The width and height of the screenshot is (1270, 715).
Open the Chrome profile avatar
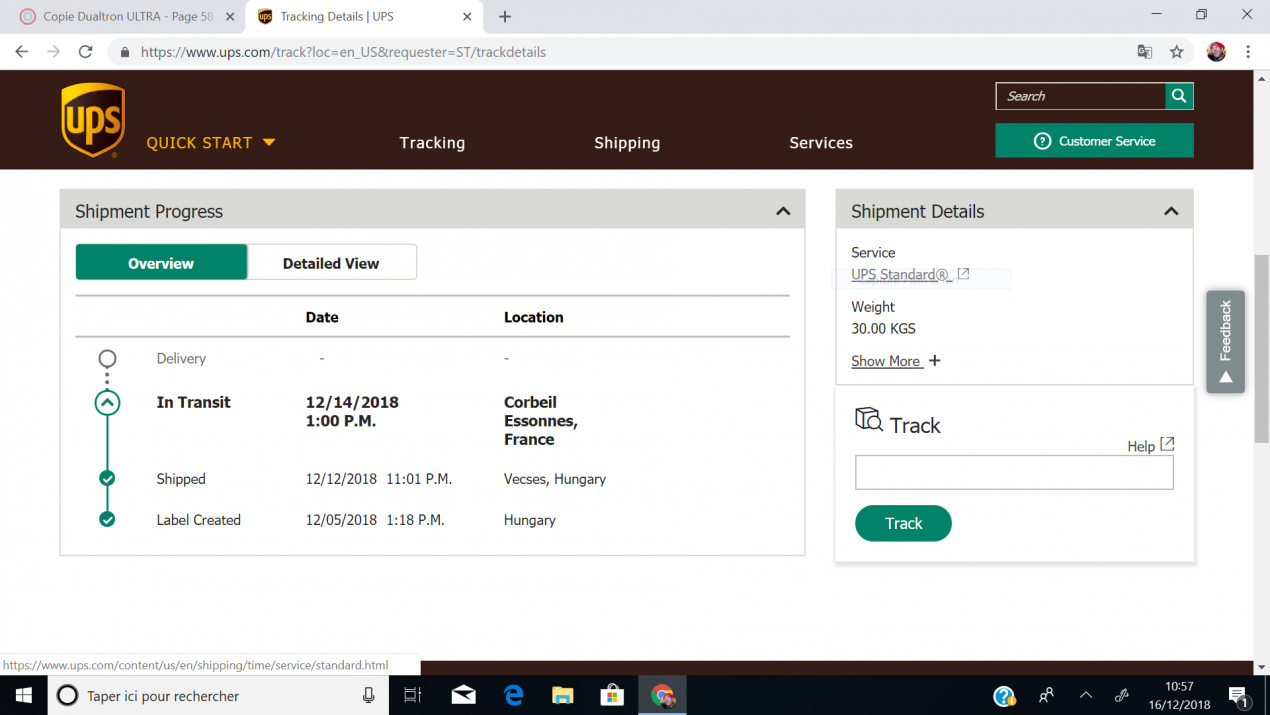(1216, 52)
